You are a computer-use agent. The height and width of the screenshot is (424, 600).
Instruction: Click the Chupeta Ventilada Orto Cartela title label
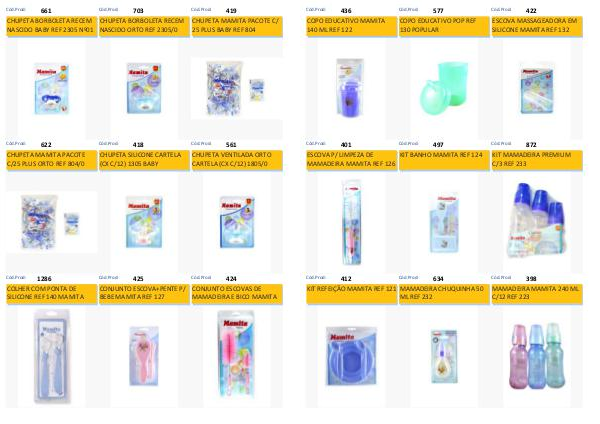pos(236,159)
